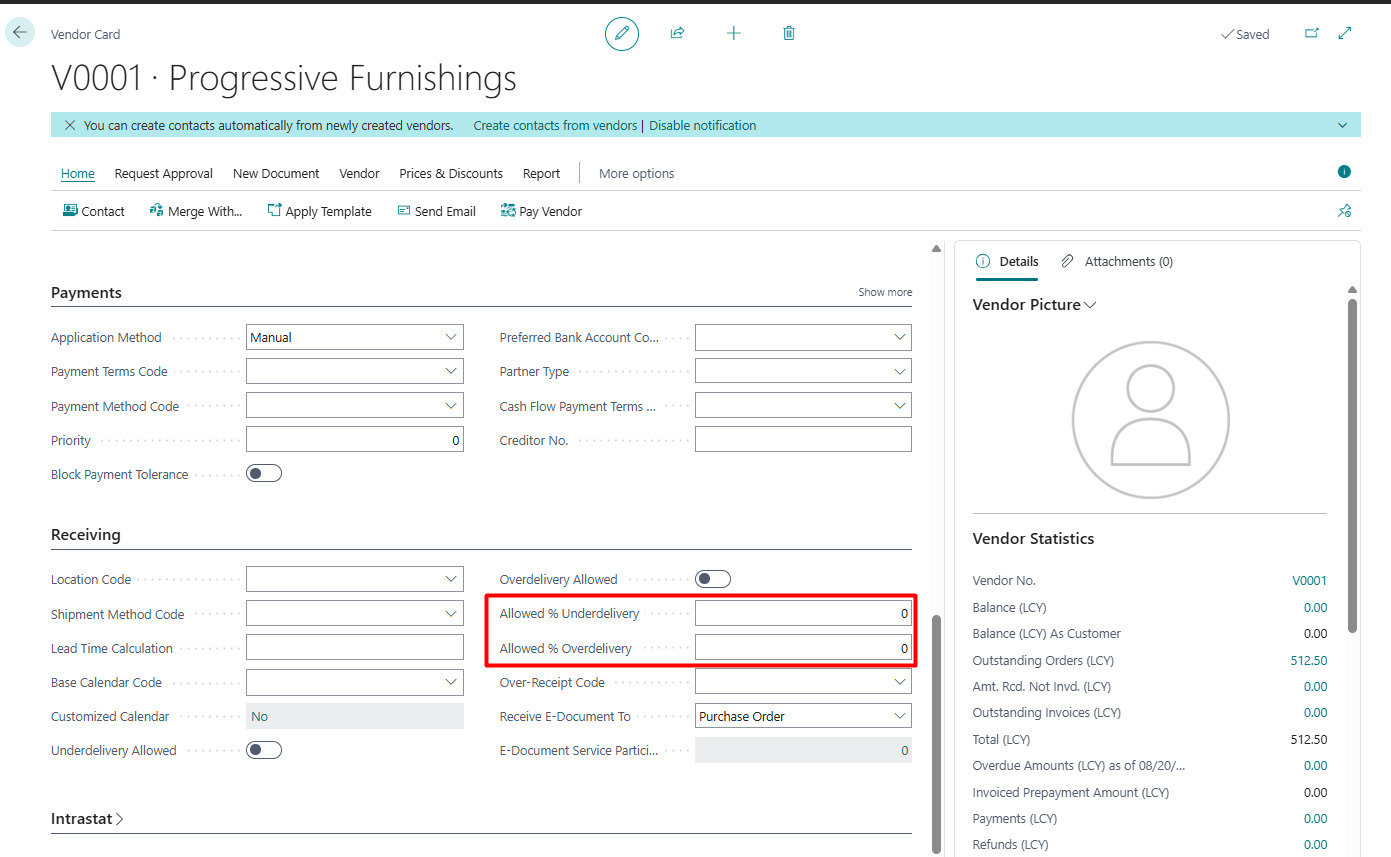Image resolution: width=1391 pixels, height=857 pixels.
Task: Click the Pay Vendor action
Action: click(541, 211)
